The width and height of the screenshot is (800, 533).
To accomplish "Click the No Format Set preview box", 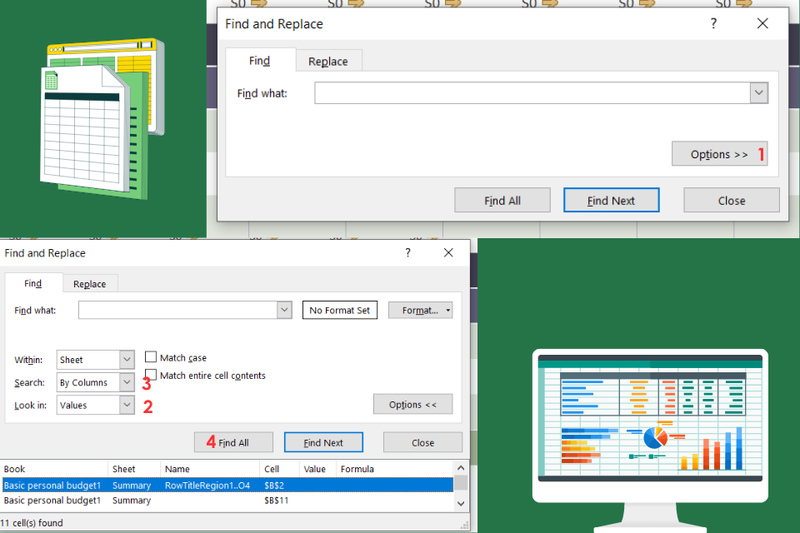I will click(x=340, y=310).
